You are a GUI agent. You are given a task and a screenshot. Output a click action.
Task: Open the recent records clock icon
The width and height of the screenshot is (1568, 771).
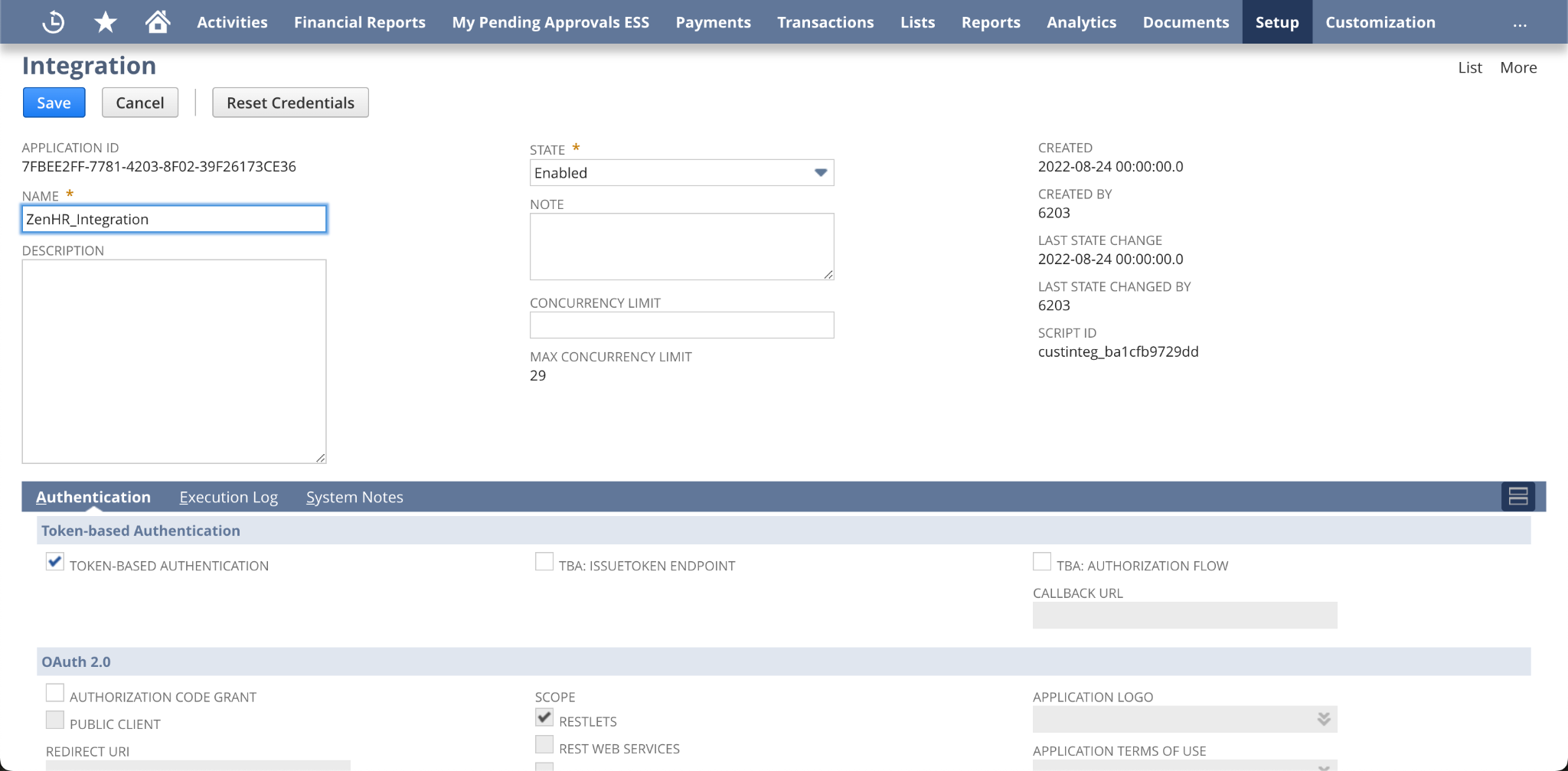tap(52, 21)
